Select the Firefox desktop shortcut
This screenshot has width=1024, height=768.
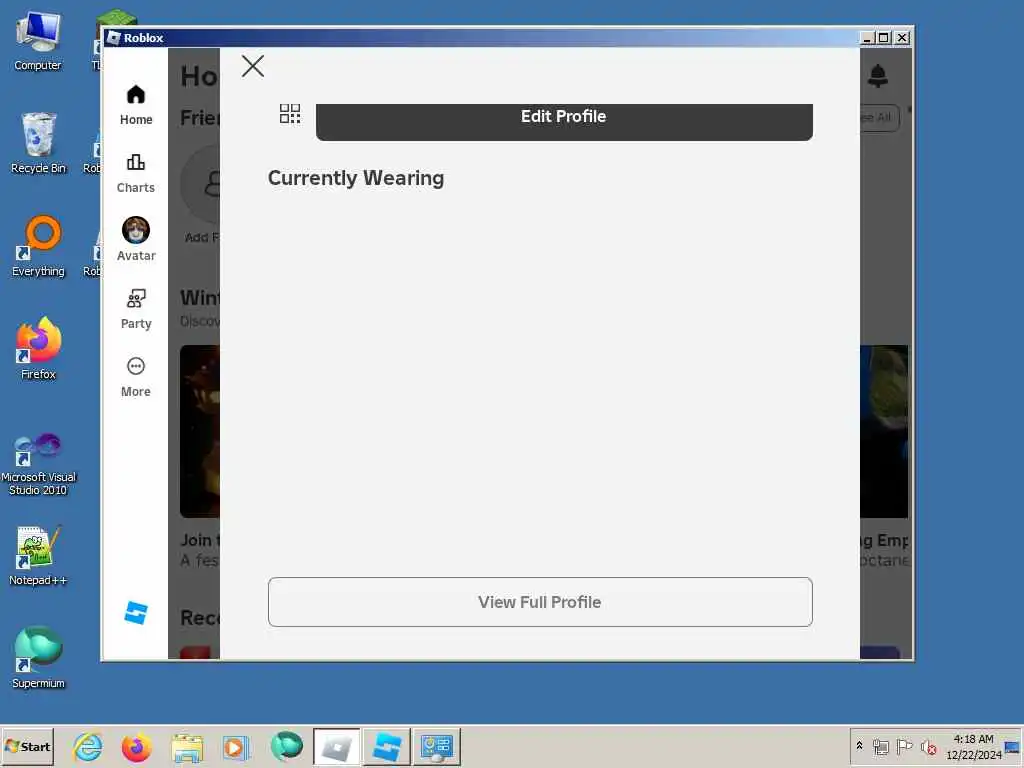[38, 349]
